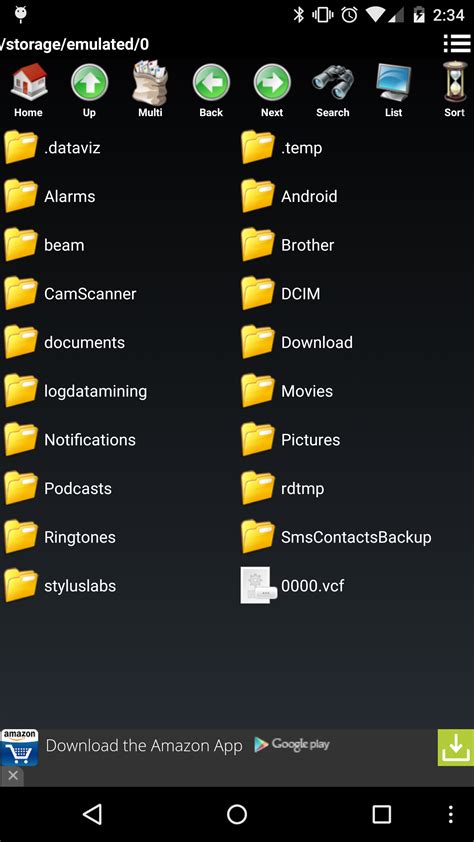474x842 pixels.
Task: Open the documents folder icon
Action: pos(21,342)
